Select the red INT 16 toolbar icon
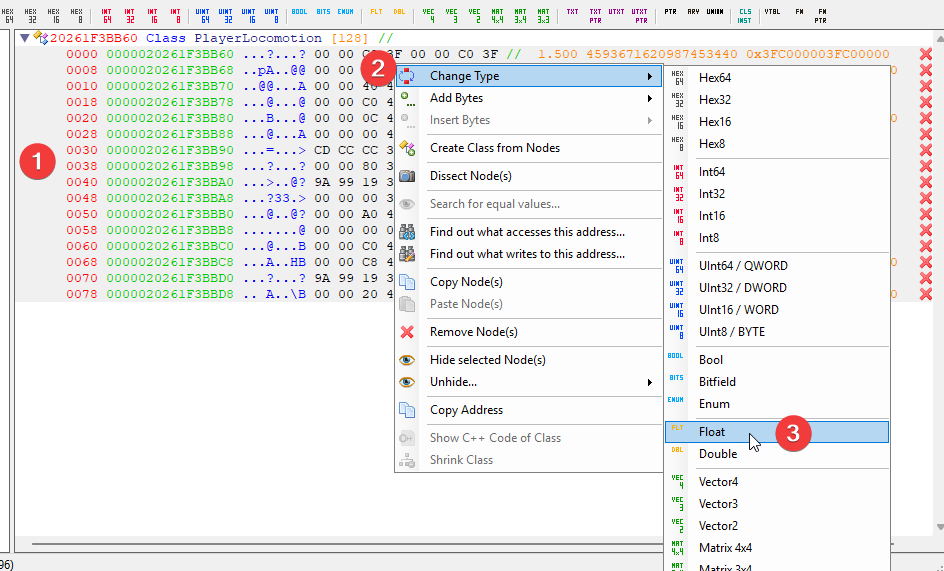 click(152, 16)
